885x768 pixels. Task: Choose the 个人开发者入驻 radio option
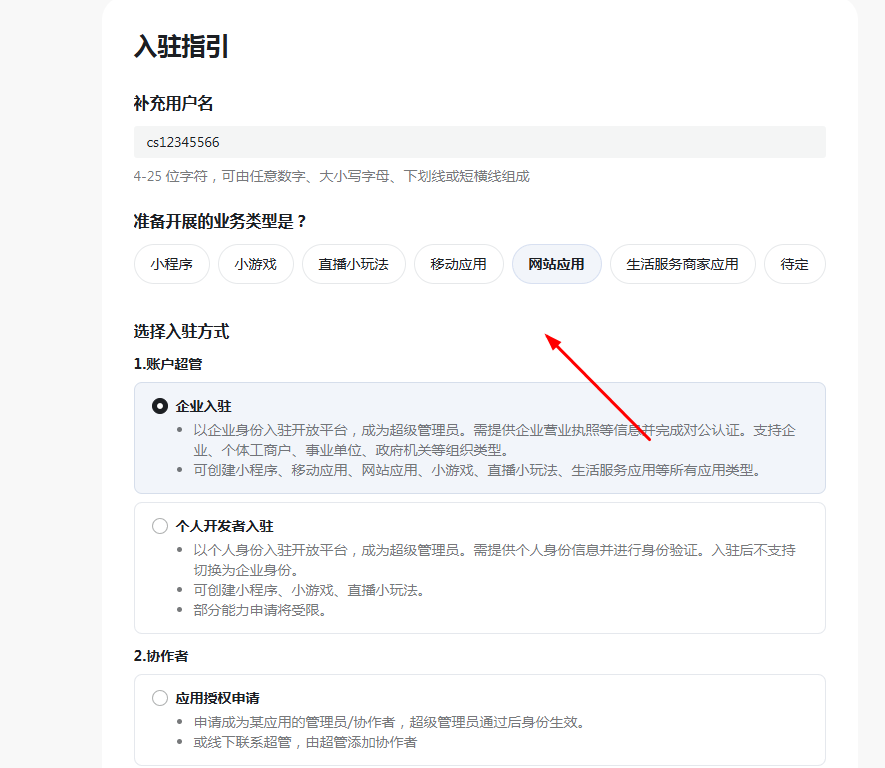(160, 526)
